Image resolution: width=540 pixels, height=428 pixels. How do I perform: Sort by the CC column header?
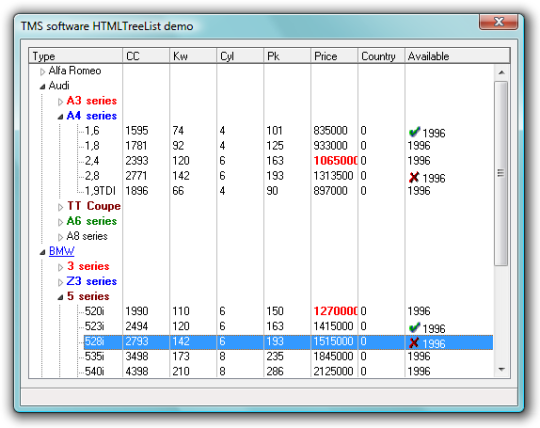(x=146, y=56)
